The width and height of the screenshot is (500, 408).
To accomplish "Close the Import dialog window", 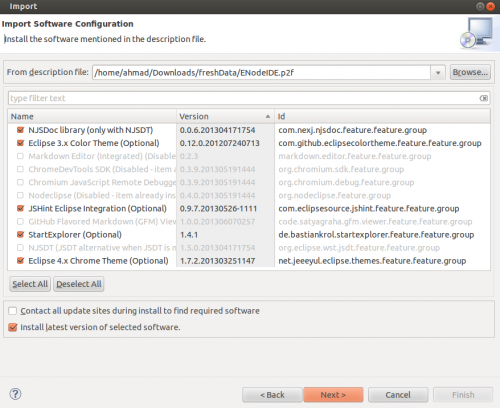I will 491,6.
